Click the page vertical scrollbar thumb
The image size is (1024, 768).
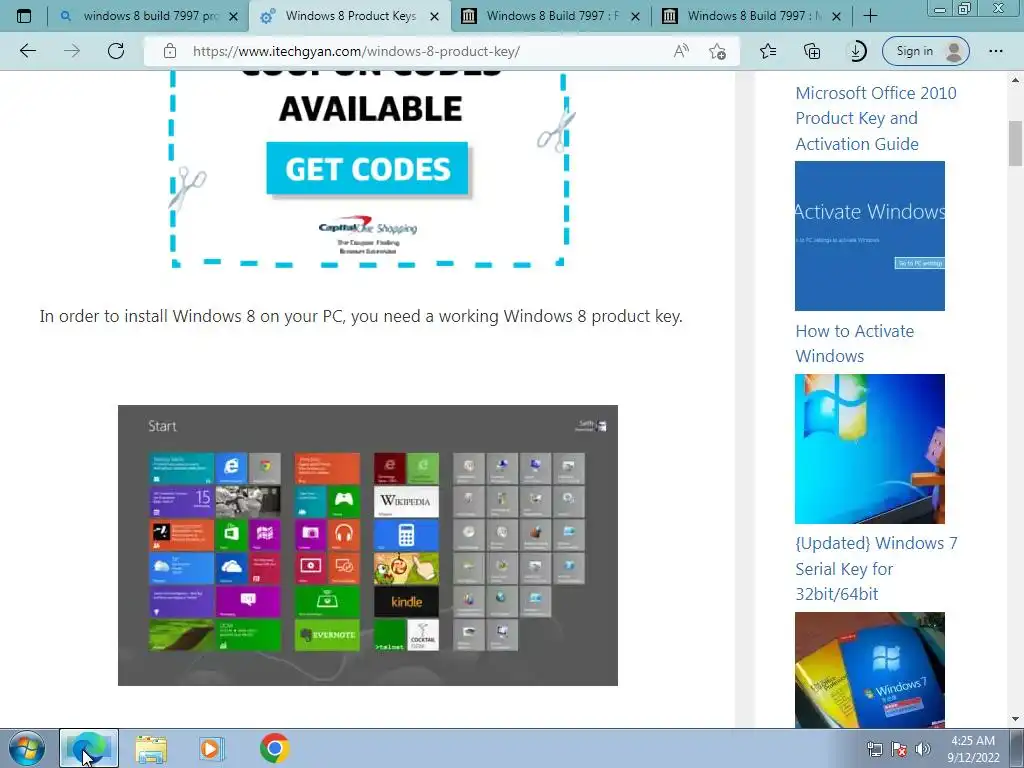click(1016, 144)
